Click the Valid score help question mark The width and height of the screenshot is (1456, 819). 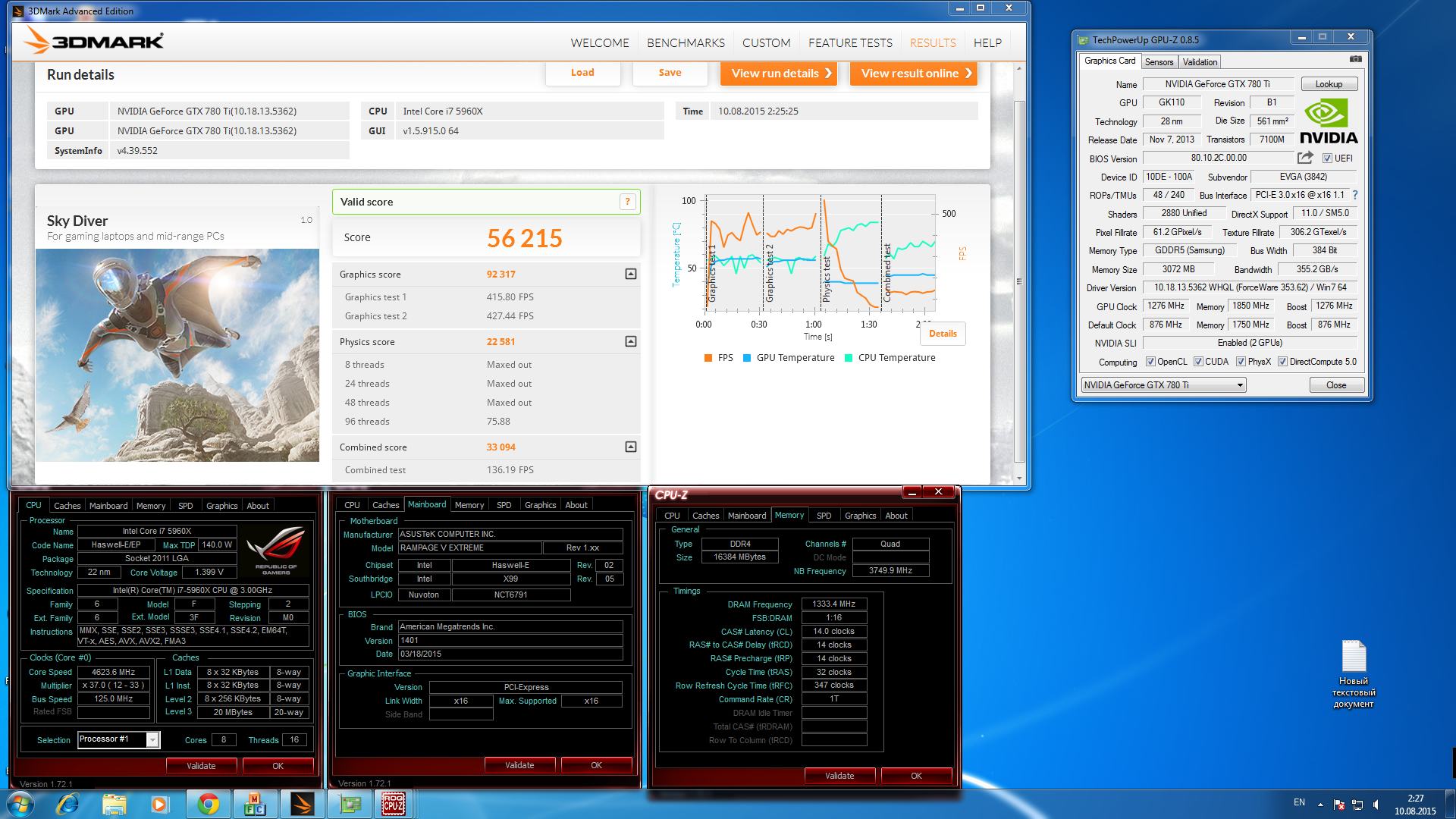pyautogui.click(x=627, y=201)
